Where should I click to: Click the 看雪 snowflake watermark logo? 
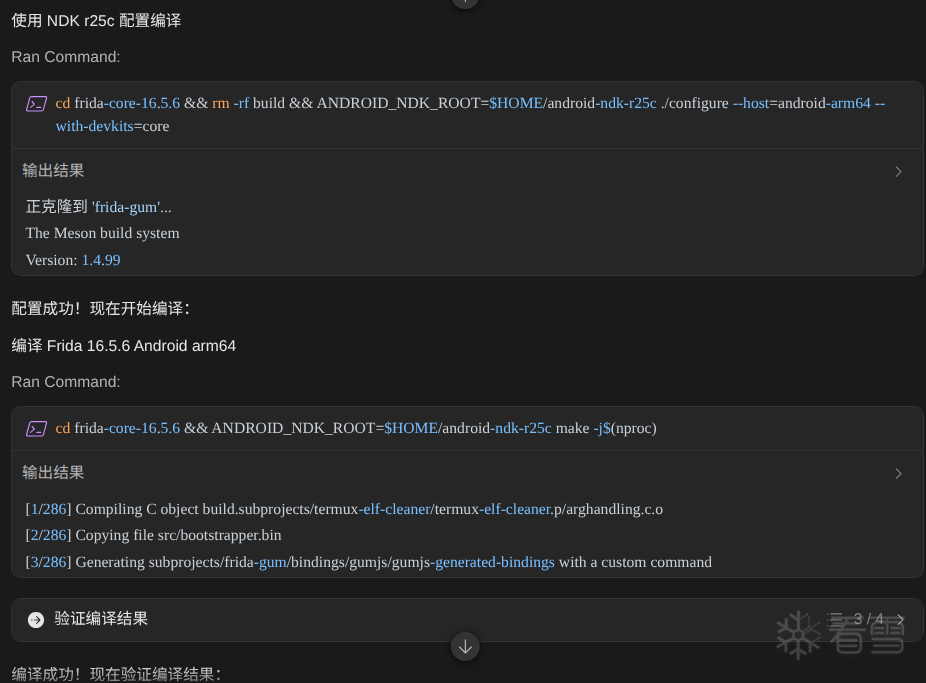798,635
